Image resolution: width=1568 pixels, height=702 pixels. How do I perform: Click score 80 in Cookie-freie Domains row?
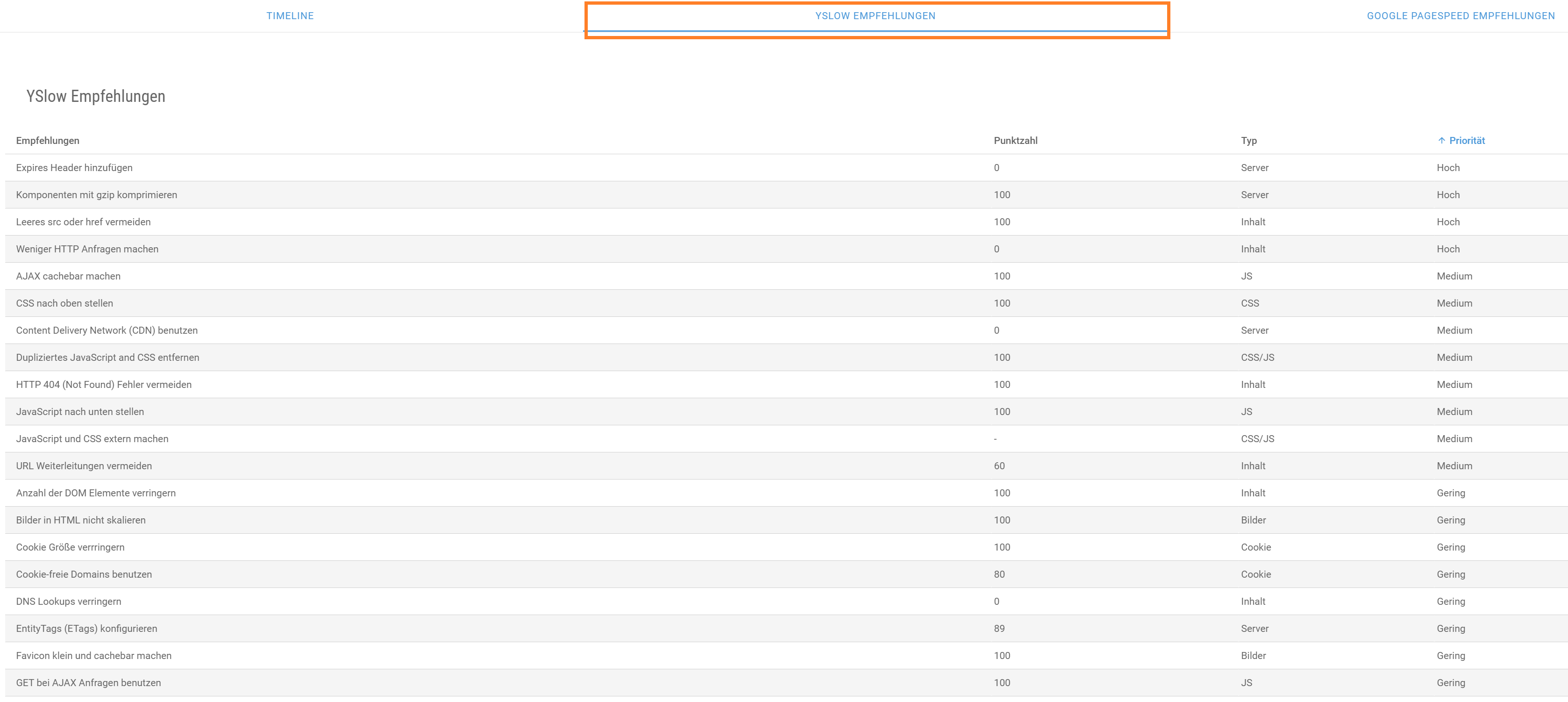[x=999, y=574]
